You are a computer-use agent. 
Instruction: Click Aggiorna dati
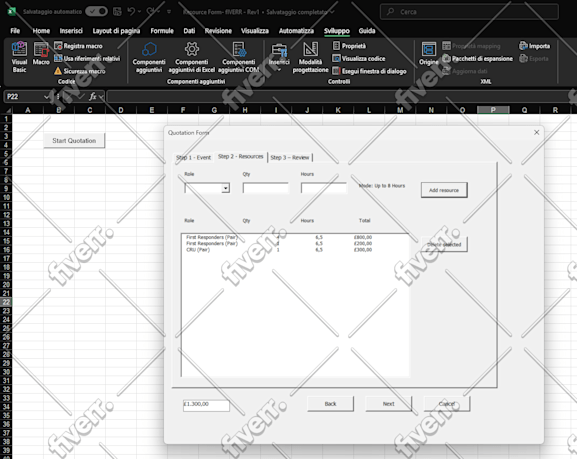point(465,71)
